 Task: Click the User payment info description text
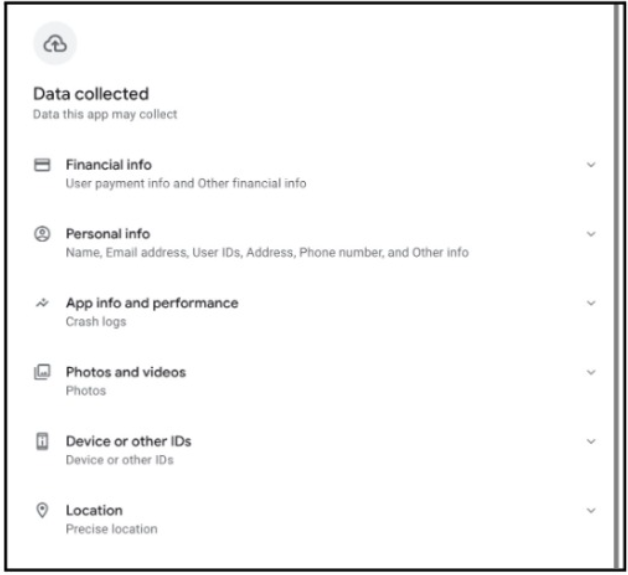tap(185, 184)
